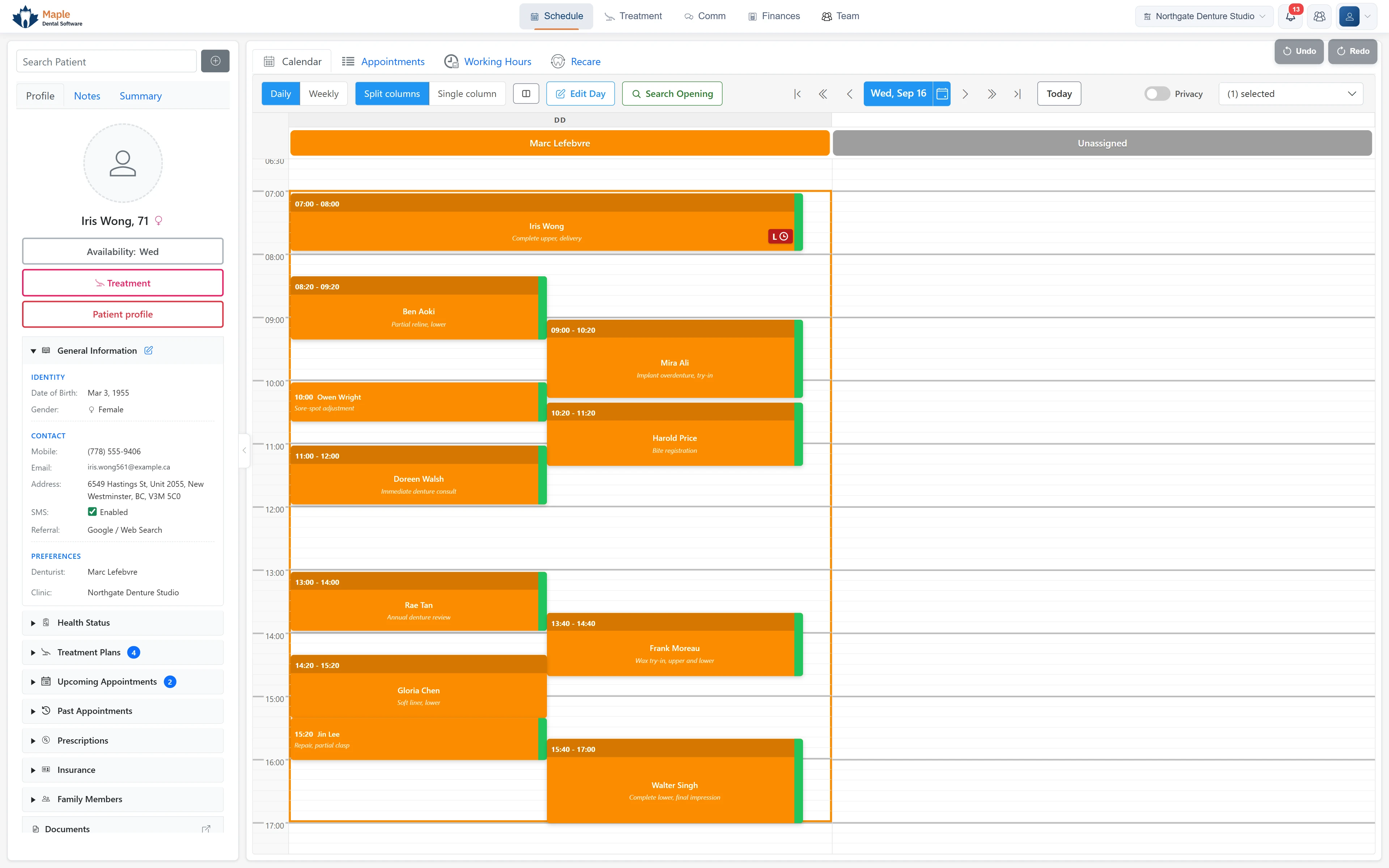Switch to the Appointments tab

click(x=383, y=61)
